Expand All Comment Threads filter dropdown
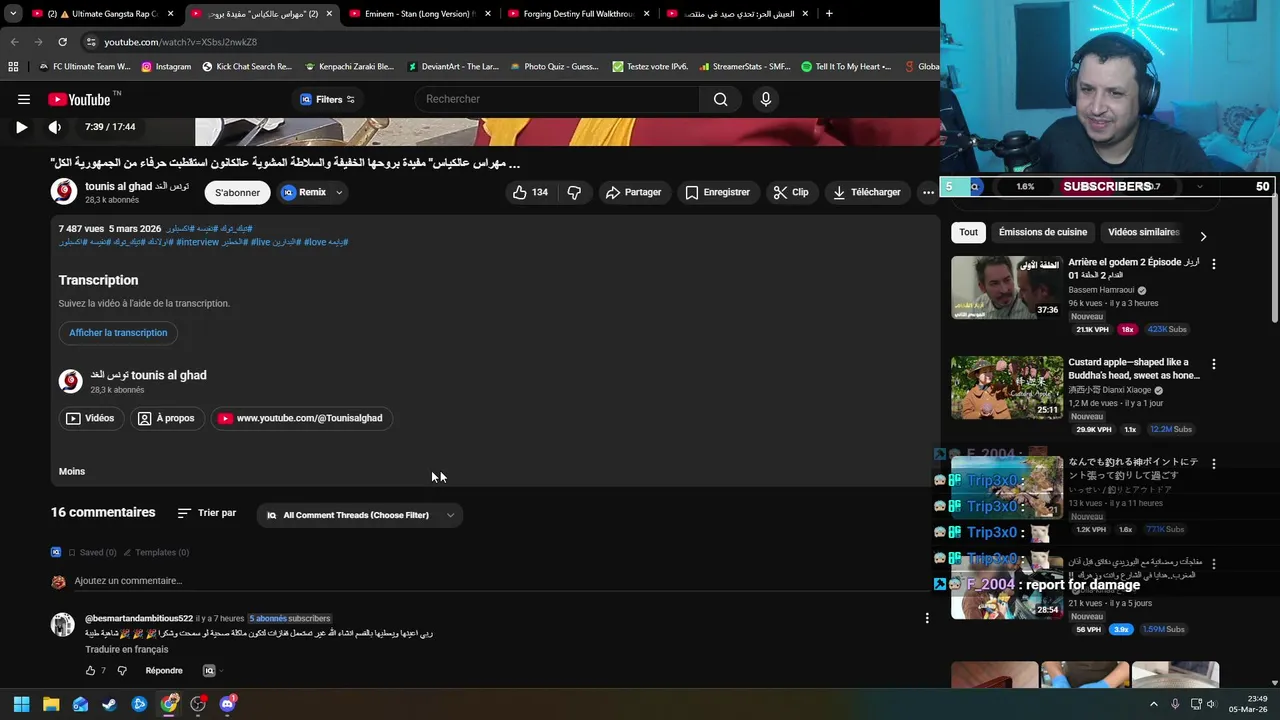Screen dimensions: 1280x720 pos(360,515)
